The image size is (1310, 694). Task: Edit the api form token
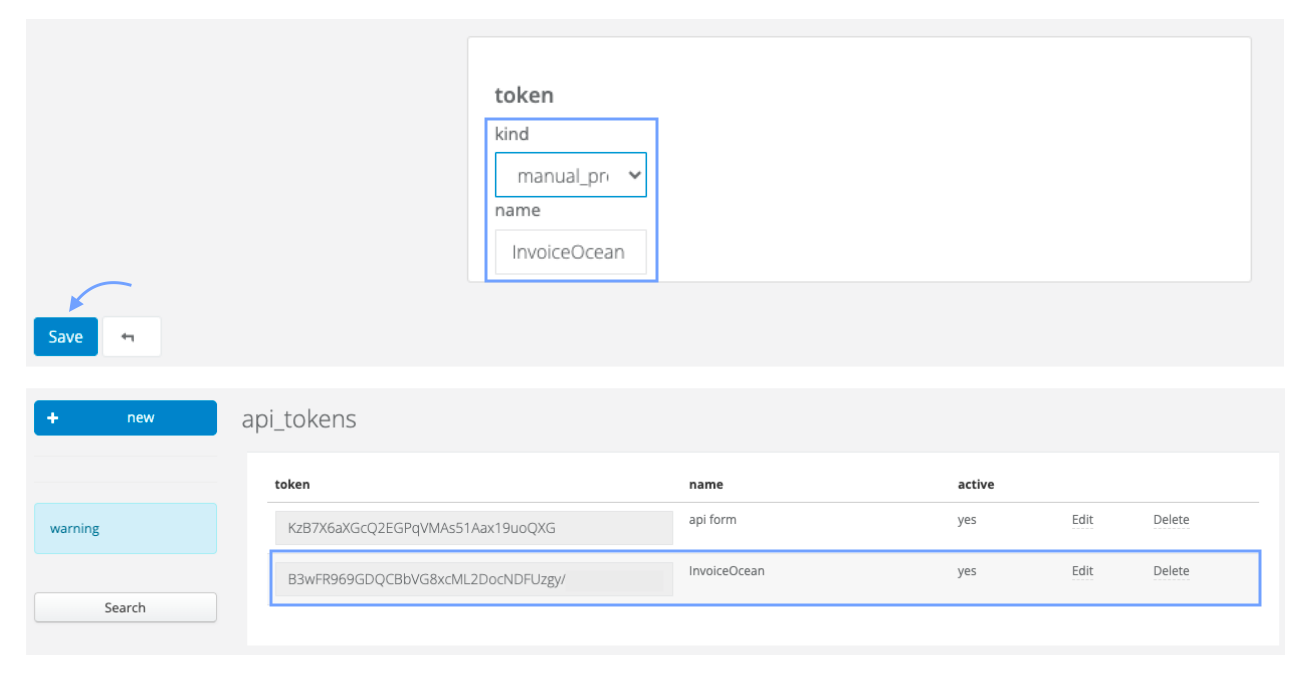point(1082,520)
